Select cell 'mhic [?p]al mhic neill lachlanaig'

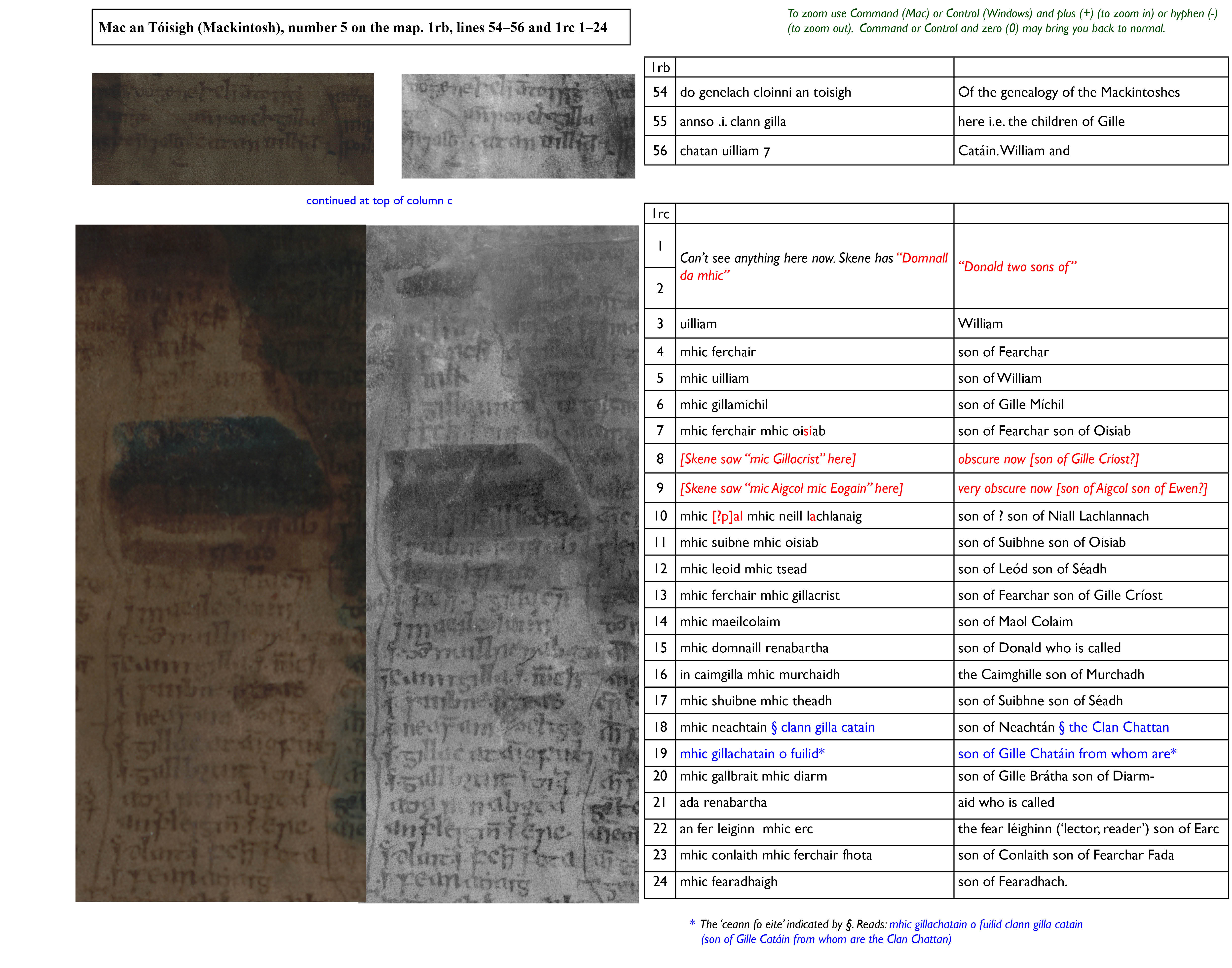tap(814, 516)
